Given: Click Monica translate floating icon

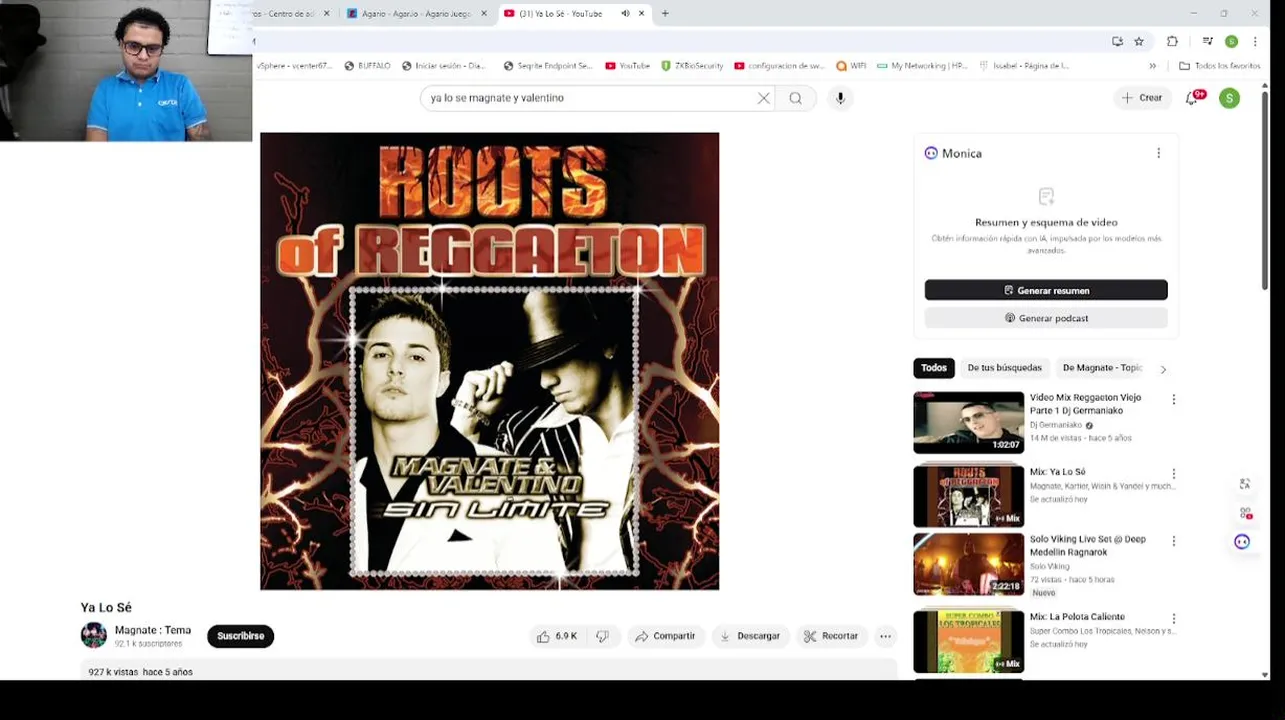Looking at the screenshot, I should (x=1245, y=484).
